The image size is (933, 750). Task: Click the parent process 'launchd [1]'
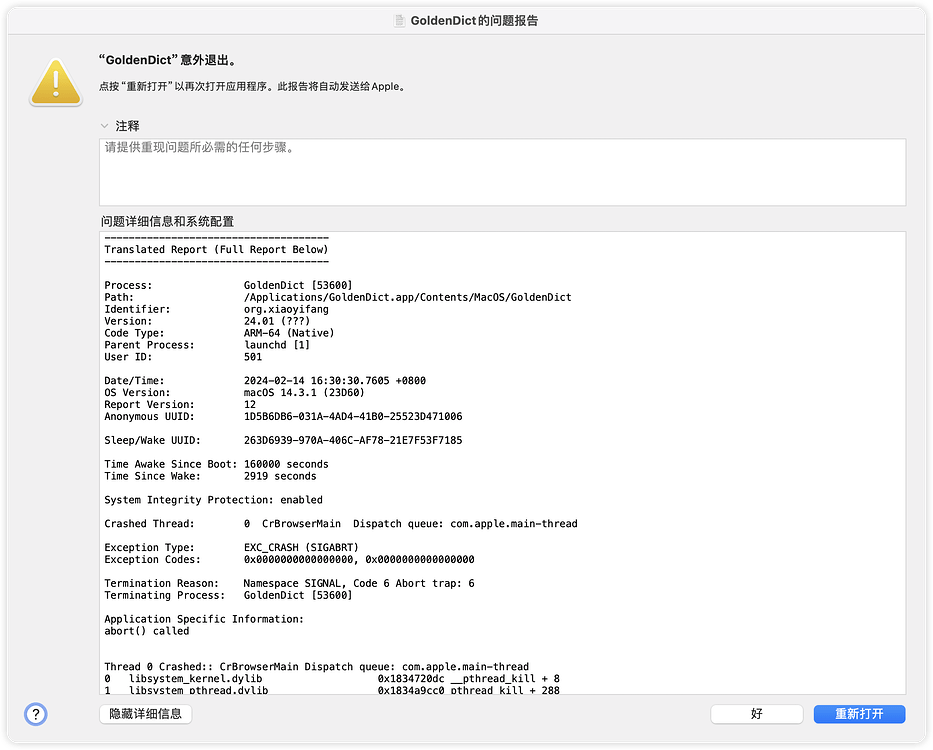[x=277, y=345]
